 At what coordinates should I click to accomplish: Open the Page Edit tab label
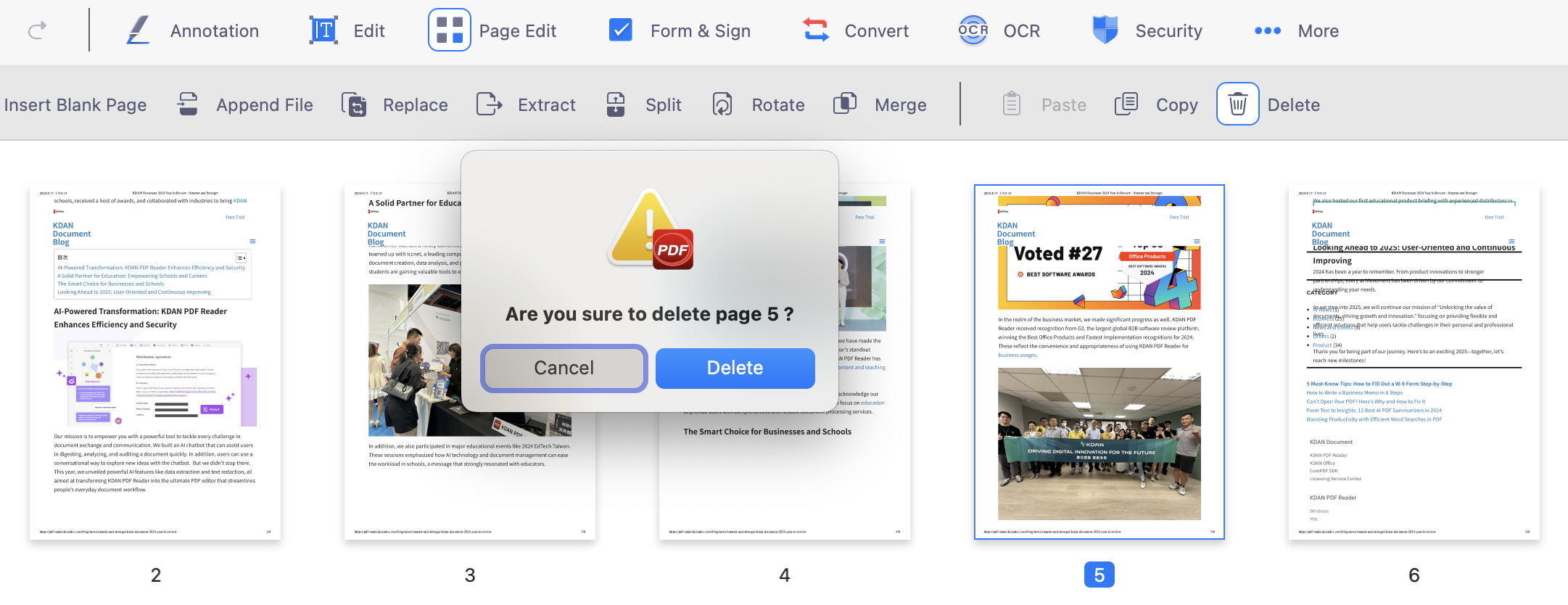[x=518, y=31]
